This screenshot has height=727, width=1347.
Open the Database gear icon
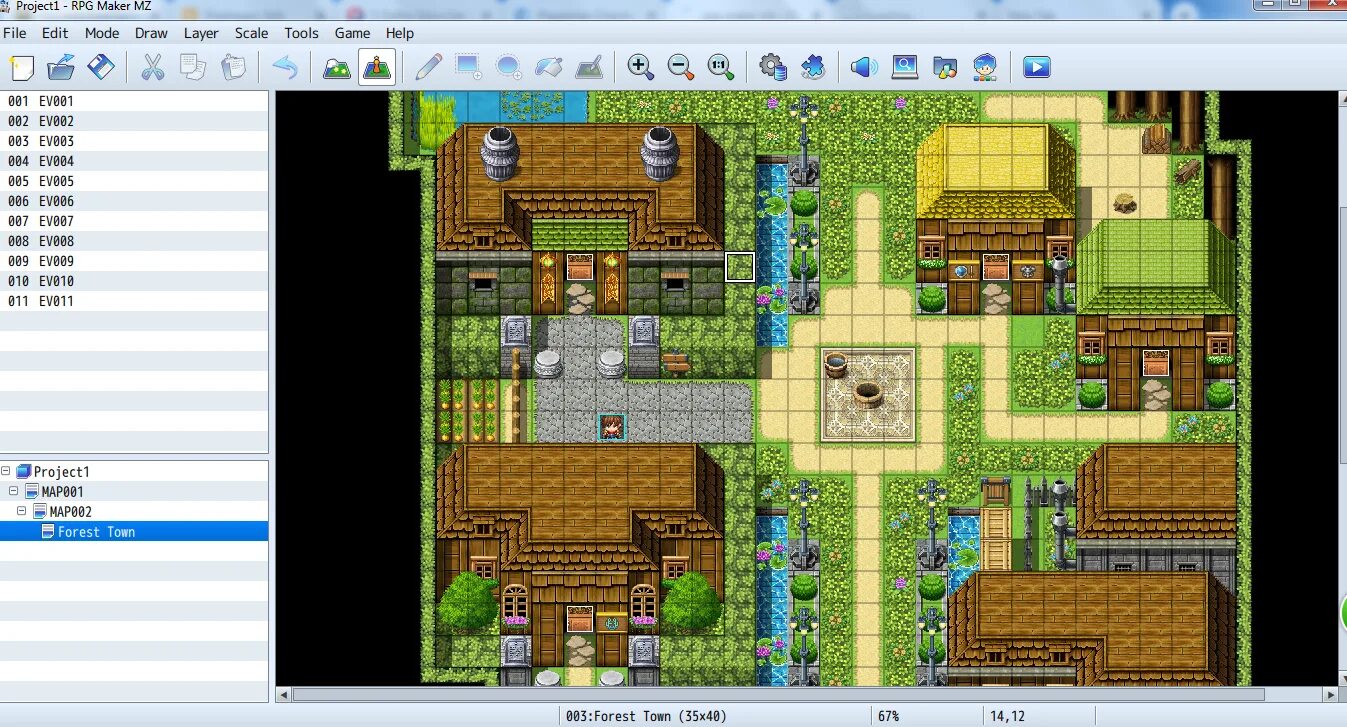coord(773,67)
